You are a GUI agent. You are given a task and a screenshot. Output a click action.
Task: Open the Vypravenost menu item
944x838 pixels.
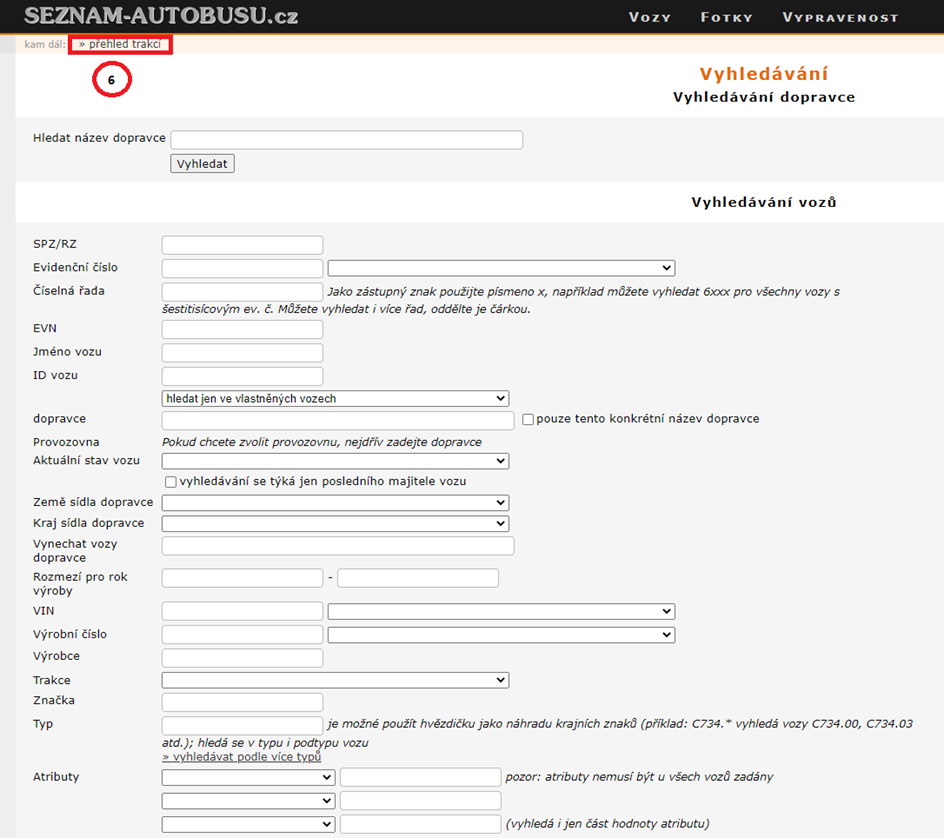coord(840,17)
